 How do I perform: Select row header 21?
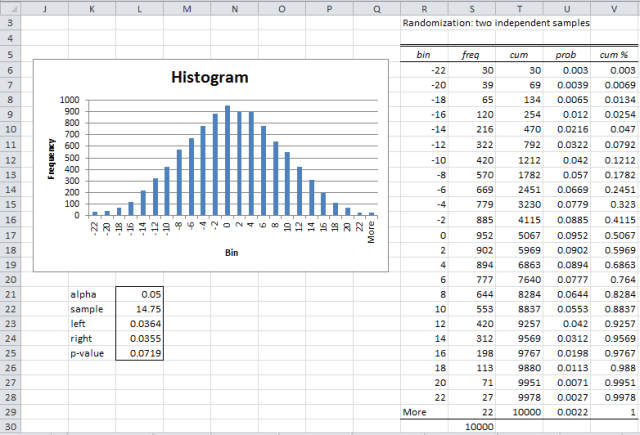pos(10,294)
